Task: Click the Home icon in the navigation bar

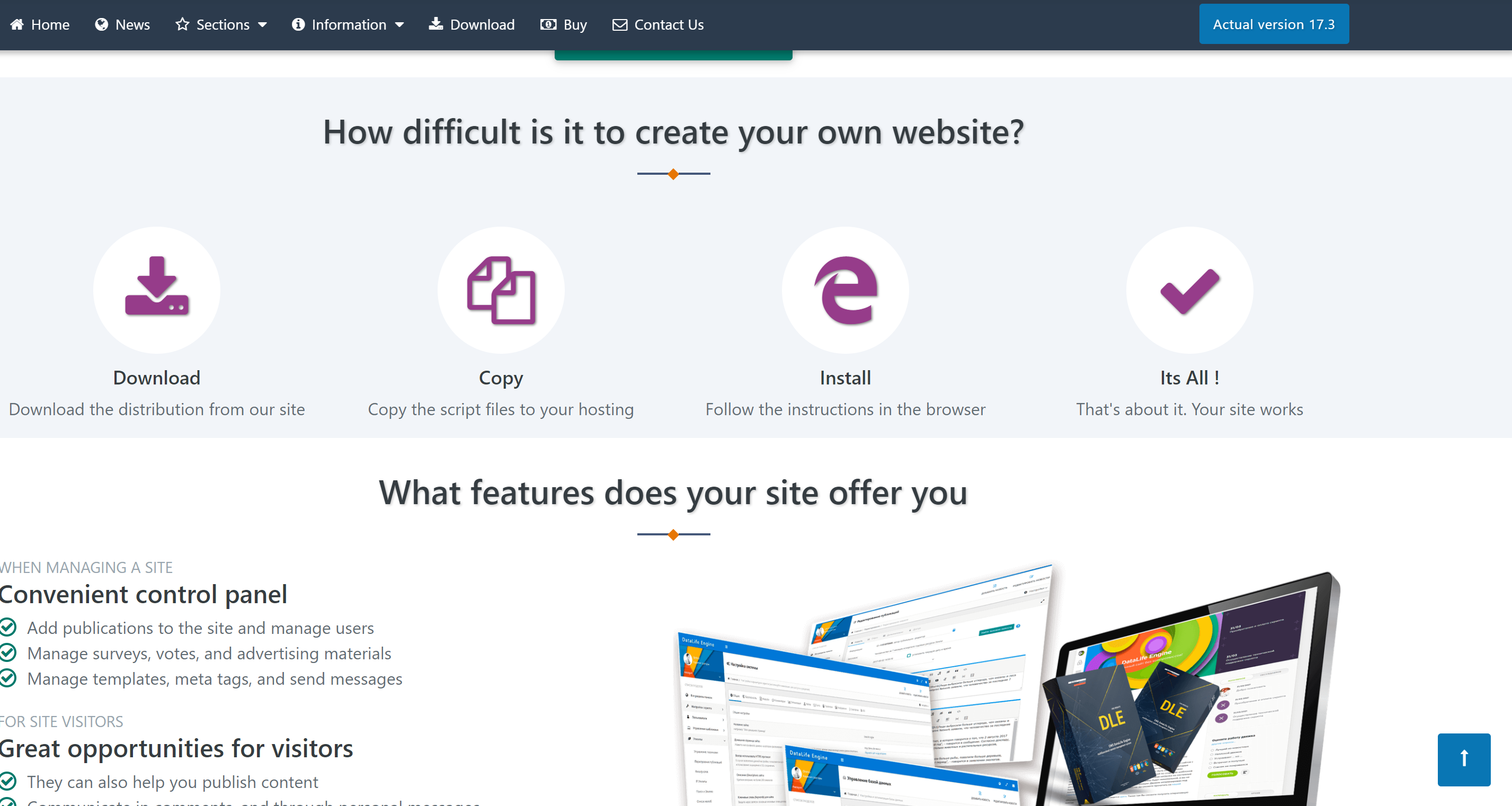Action: tap(17, 24)
